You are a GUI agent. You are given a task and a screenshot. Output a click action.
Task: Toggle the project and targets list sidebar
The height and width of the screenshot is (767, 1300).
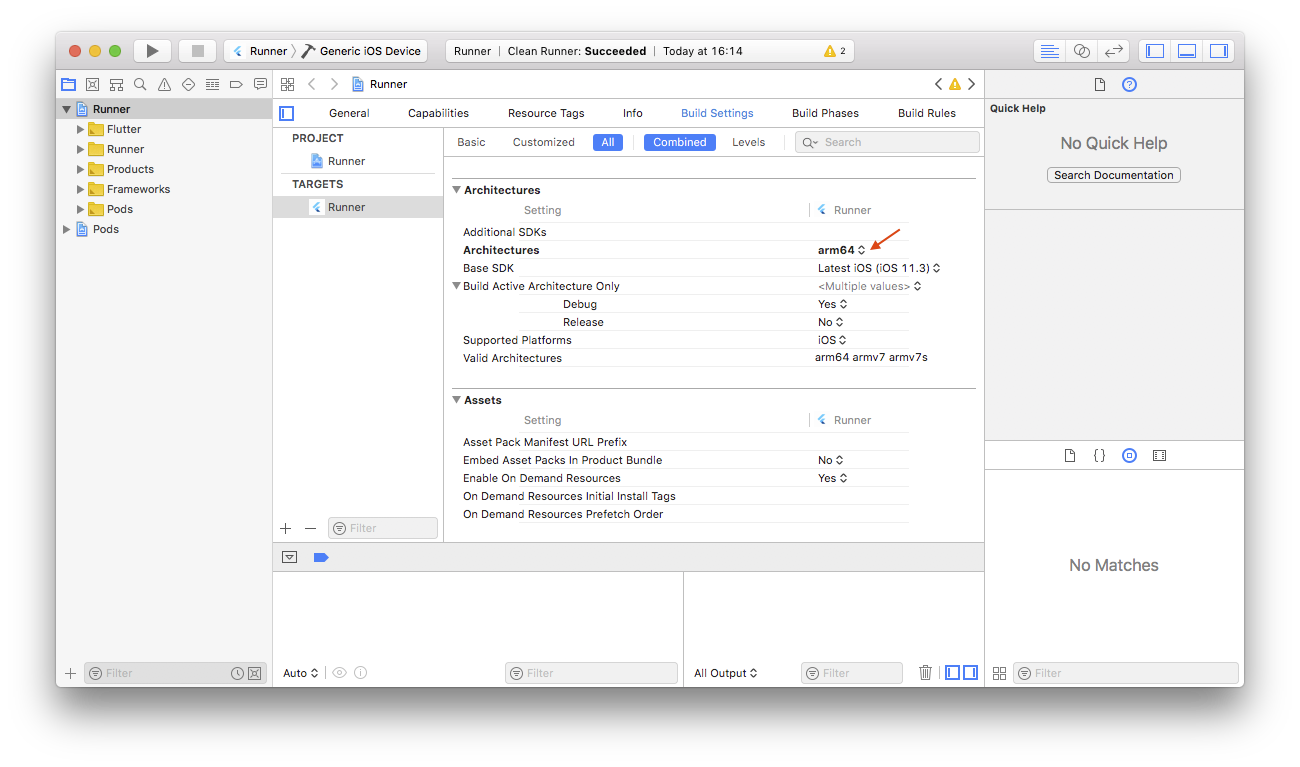287,113
